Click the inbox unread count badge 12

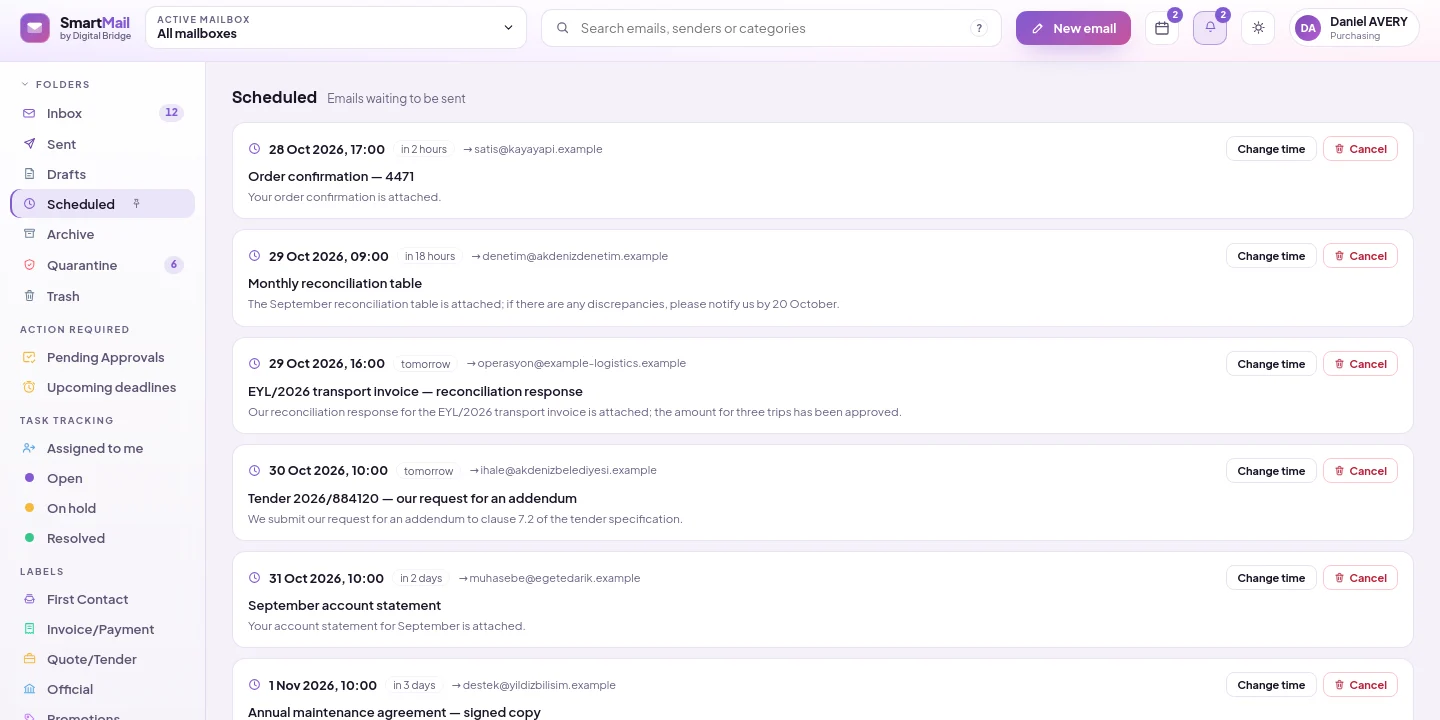pos(172,113)
